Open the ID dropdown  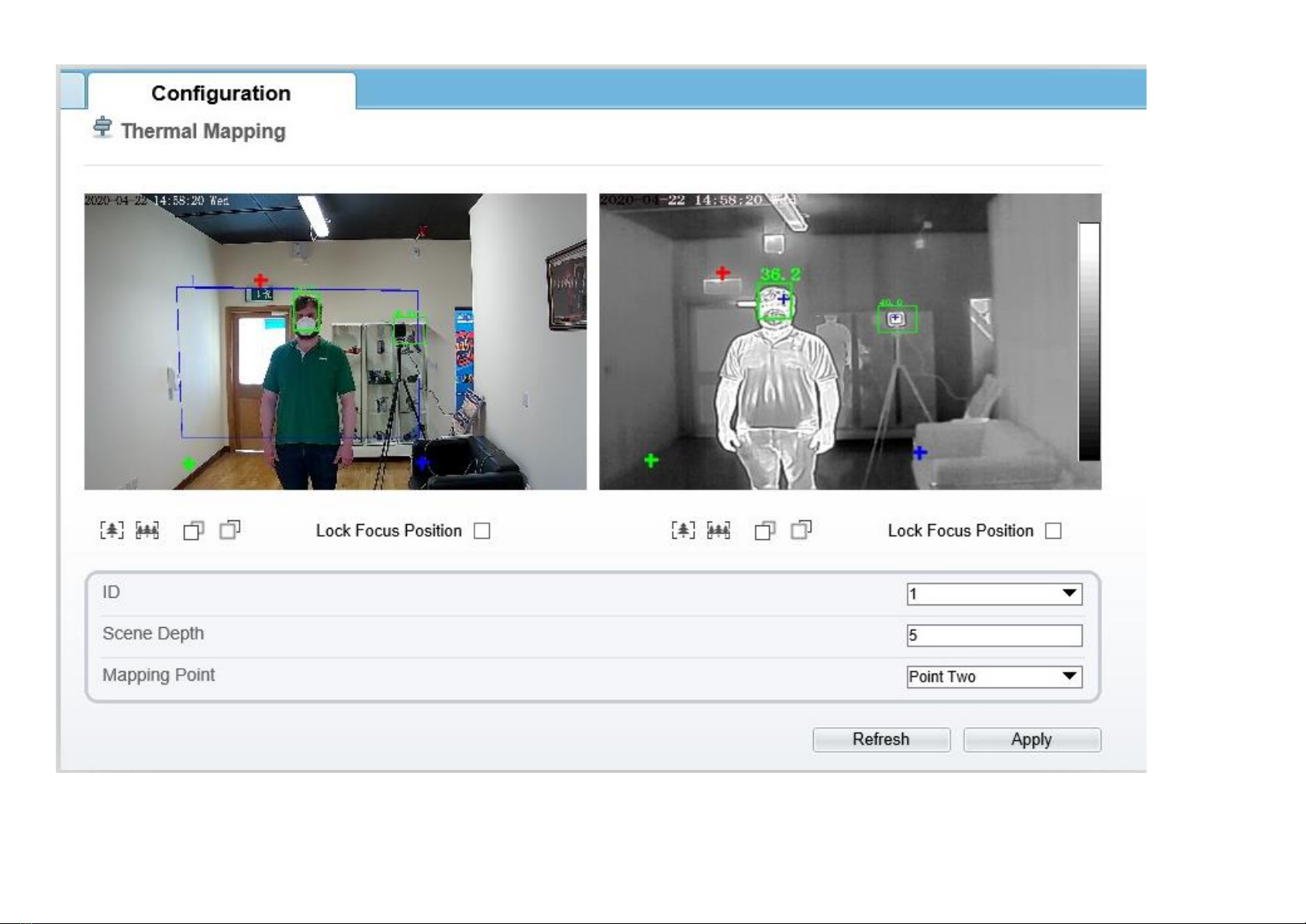994,594
